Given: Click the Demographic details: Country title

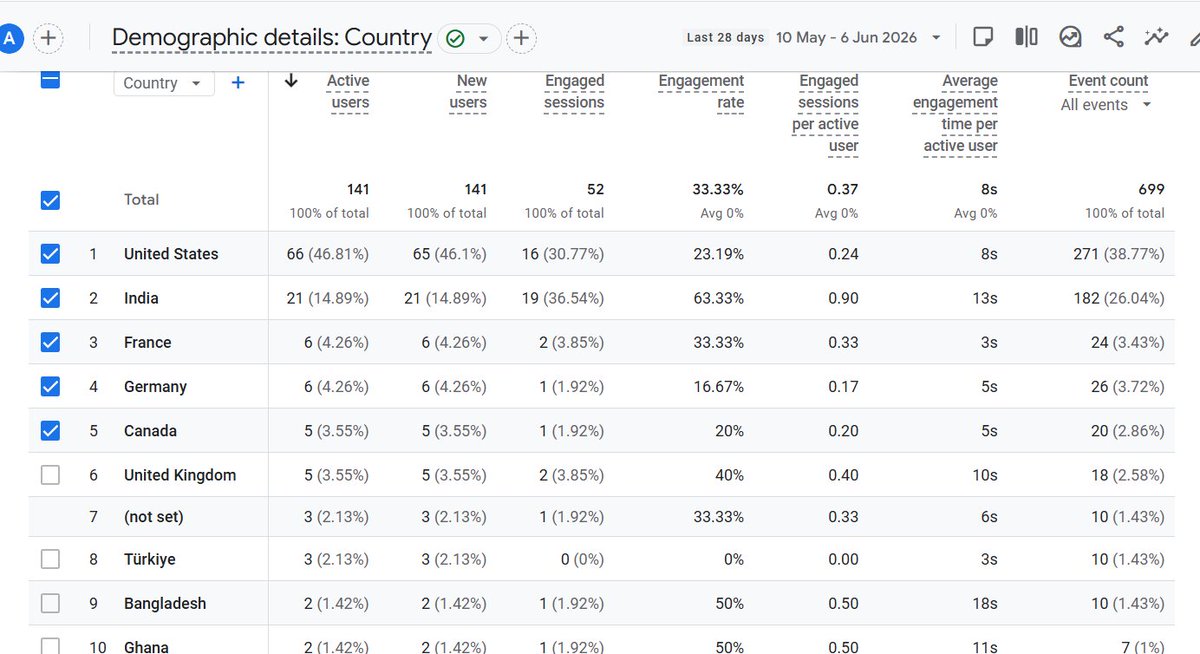Looking at the screenshot, I should click(272, 38).
